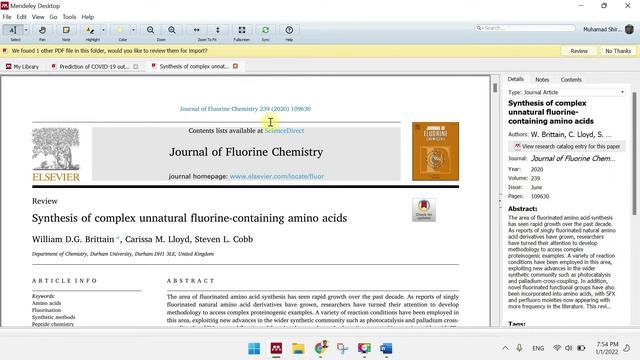This screenshot has height=360, width=640.
Task: Click Mendeley icon in the taskbar
Action: point(276,349)
